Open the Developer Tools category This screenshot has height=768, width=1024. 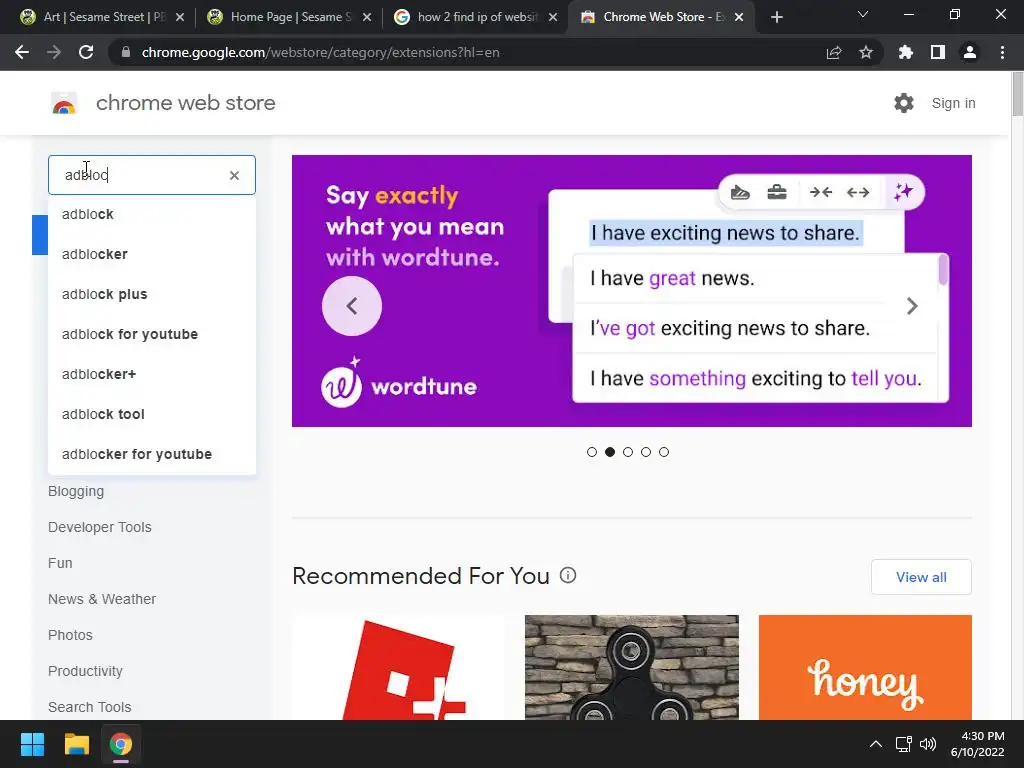(x=99, y=527)
